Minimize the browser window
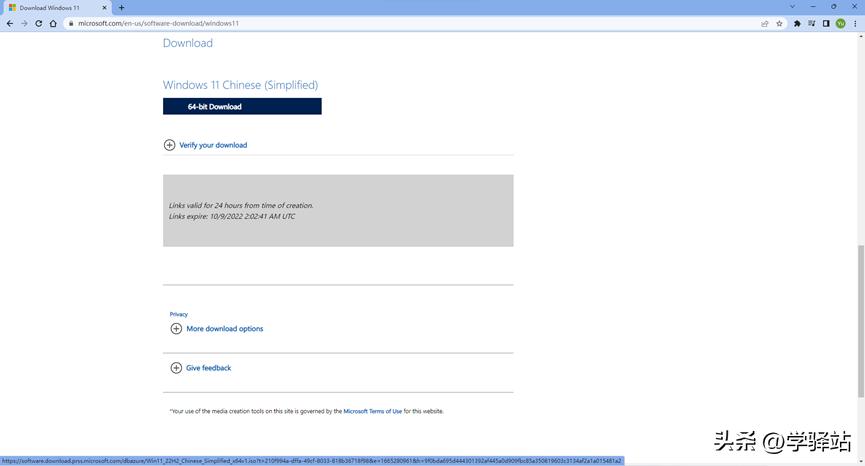This screenshot has height=466, width=865. coord(813,7)
